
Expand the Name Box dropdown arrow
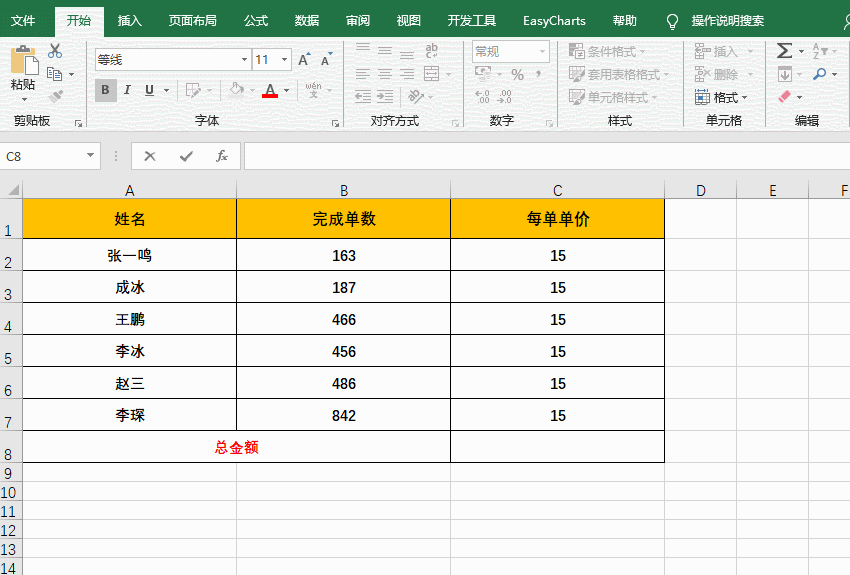91,156
